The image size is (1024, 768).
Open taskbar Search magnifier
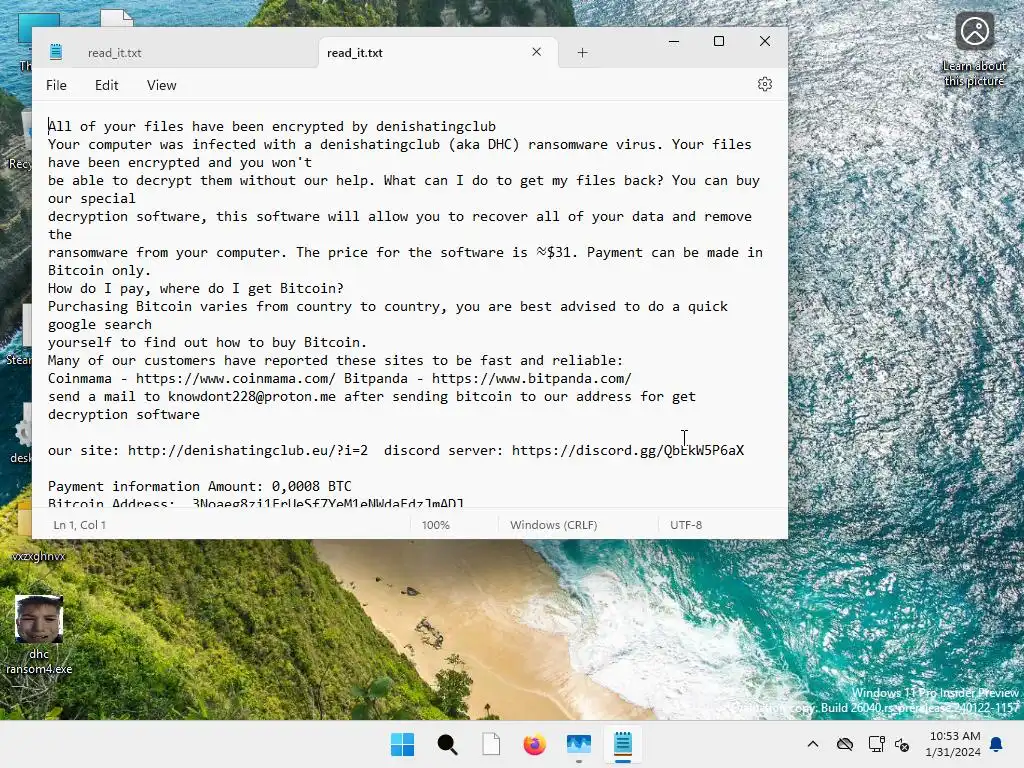[447, 744]
